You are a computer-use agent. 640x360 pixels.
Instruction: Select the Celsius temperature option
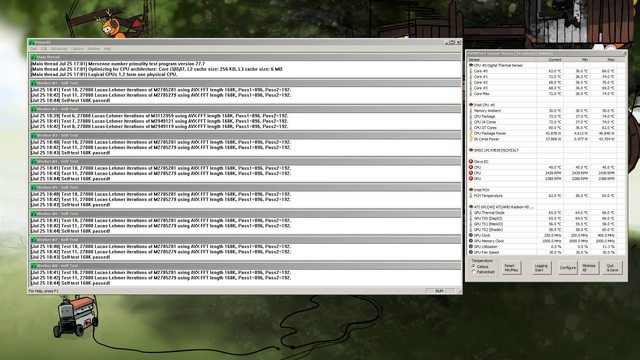coord(474,267)
